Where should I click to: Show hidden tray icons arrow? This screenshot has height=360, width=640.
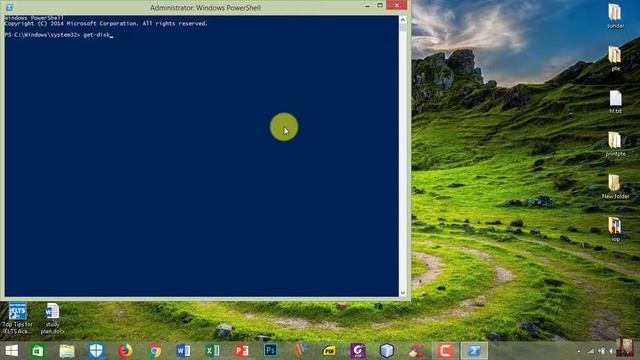(579, 351)
